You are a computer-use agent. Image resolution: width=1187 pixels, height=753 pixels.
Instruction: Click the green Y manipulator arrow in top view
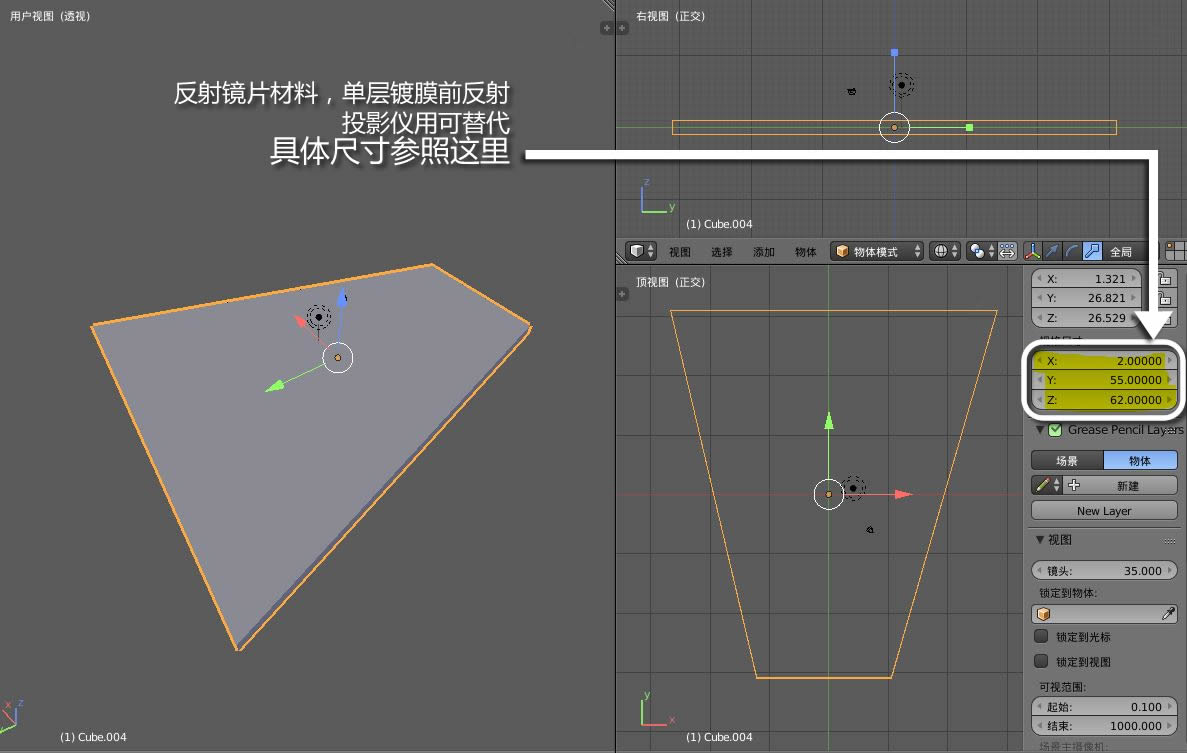(829, 421)
